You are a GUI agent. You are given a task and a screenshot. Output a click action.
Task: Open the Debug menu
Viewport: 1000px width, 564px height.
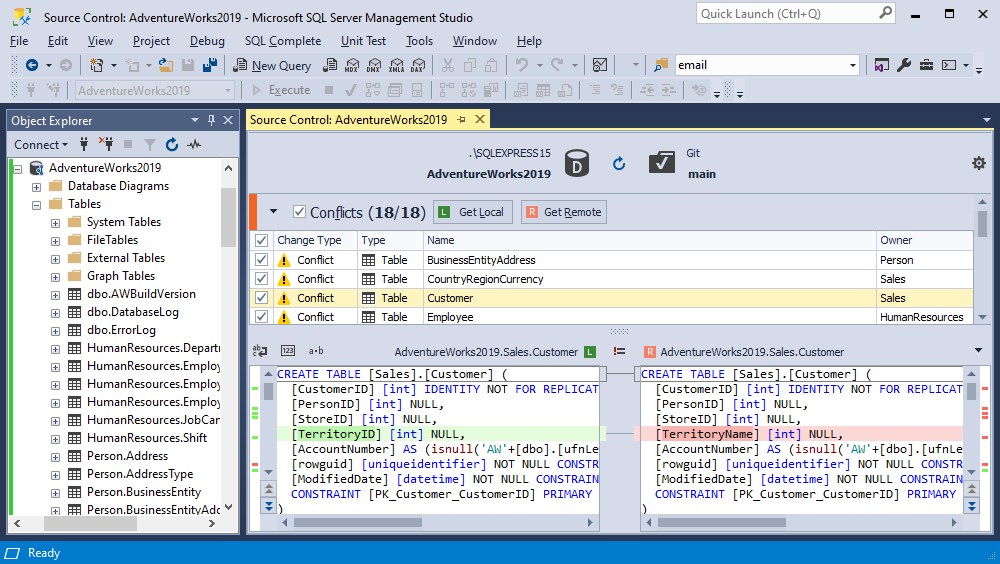coord(207,41)
